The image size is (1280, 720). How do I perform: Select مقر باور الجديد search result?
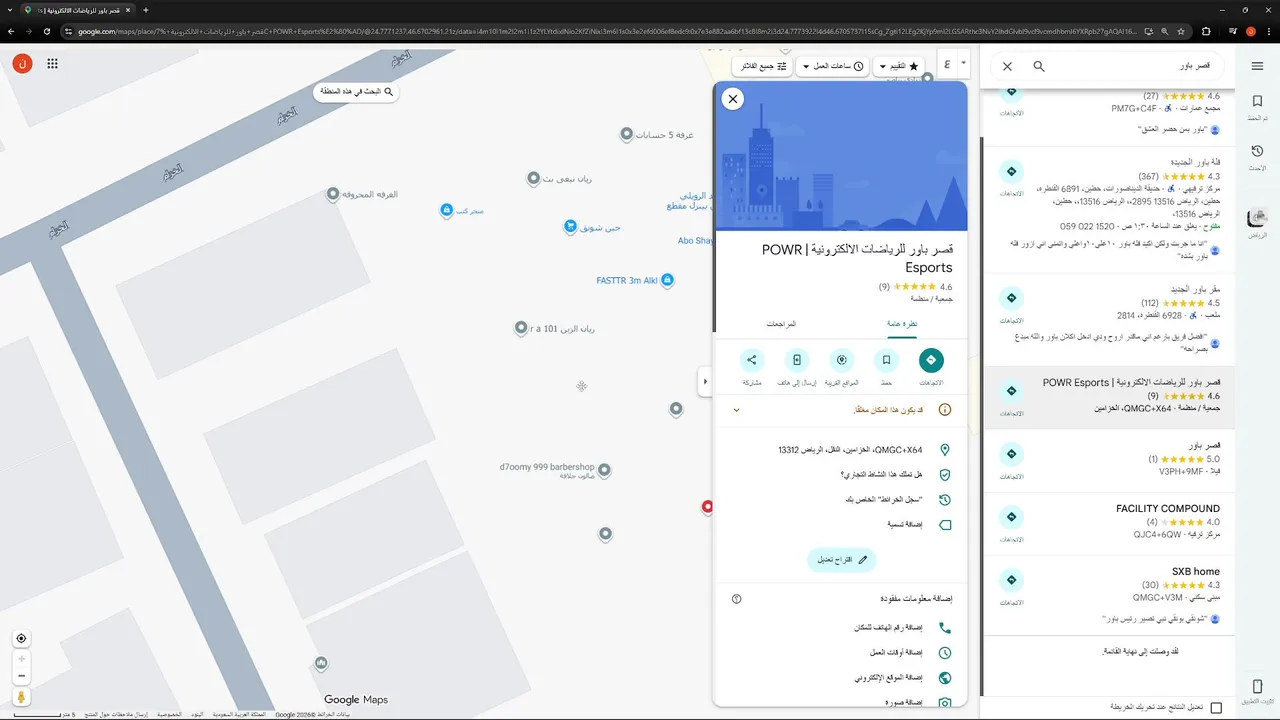[1108, 320]
